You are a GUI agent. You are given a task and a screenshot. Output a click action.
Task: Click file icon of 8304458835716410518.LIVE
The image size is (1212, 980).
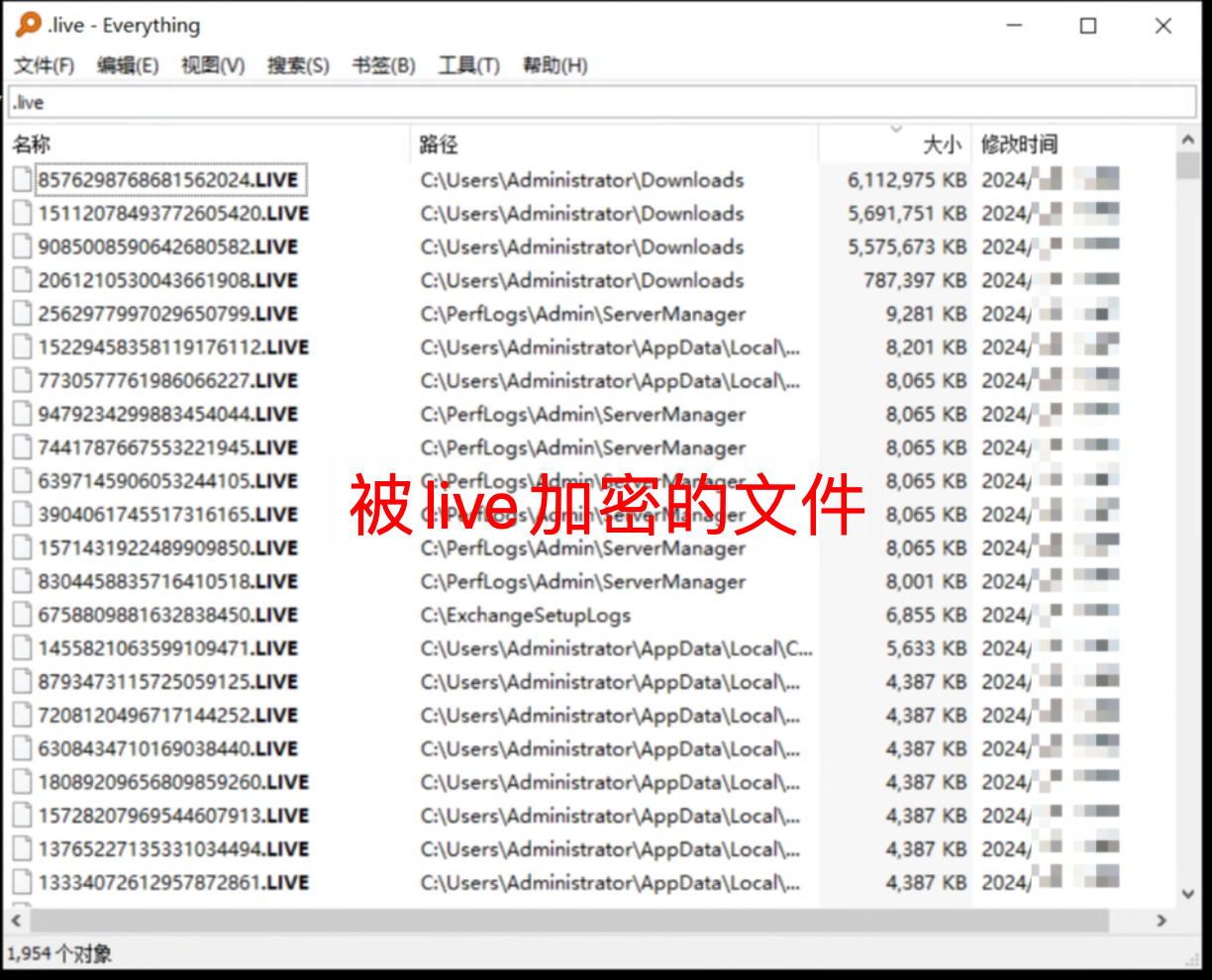click(x=22, y=582)
